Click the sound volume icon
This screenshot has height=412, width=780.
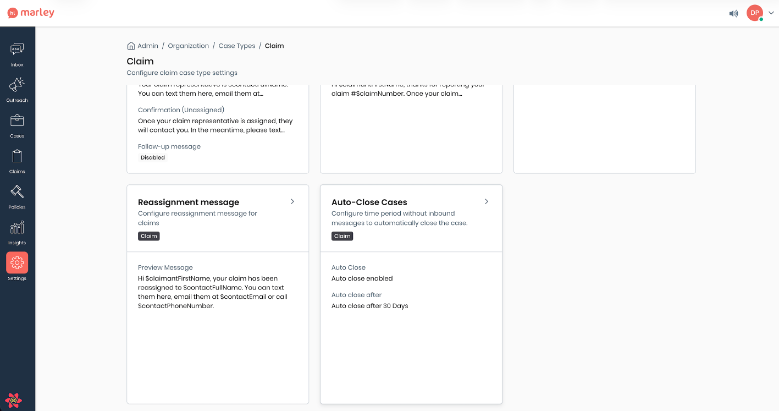pyautogui.click(x=734, y=13)
